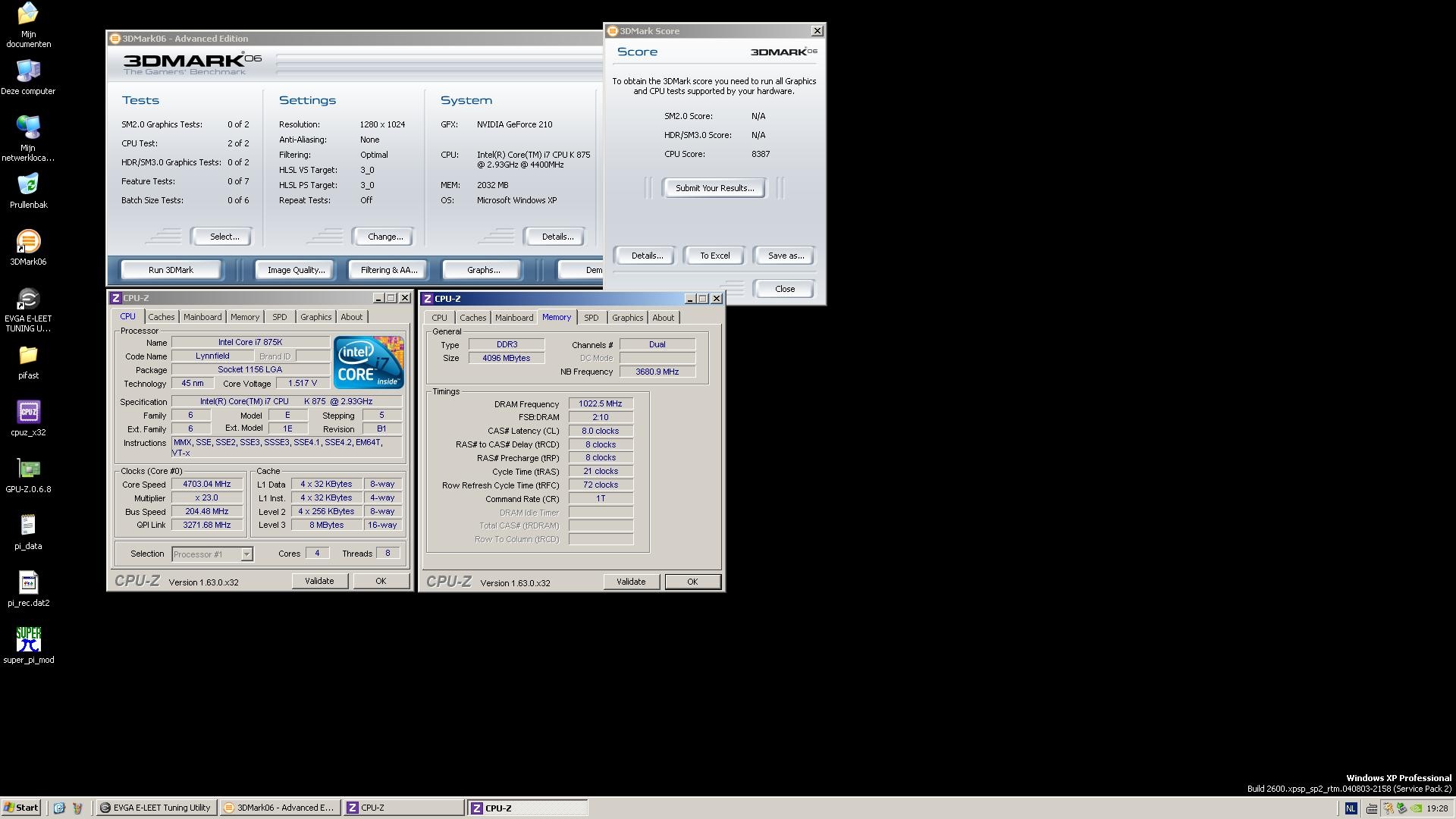Viewport: 1456px width, 819px height.
Task: Open the Image Quality settings button
Action: tap(295, 270)
